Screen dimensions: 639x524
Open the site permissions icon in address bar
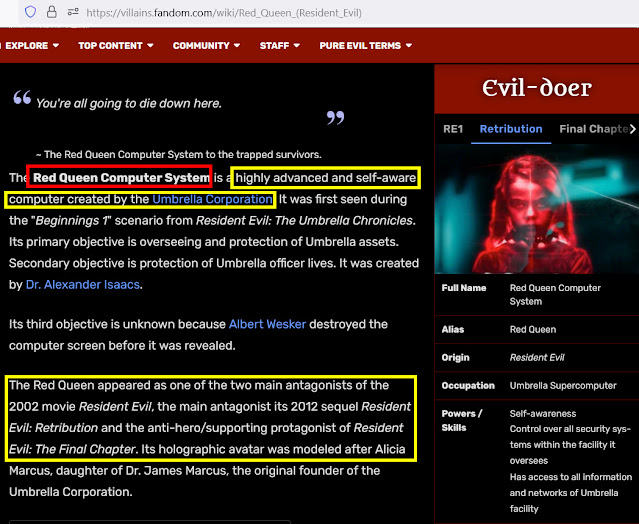point(73,12)
